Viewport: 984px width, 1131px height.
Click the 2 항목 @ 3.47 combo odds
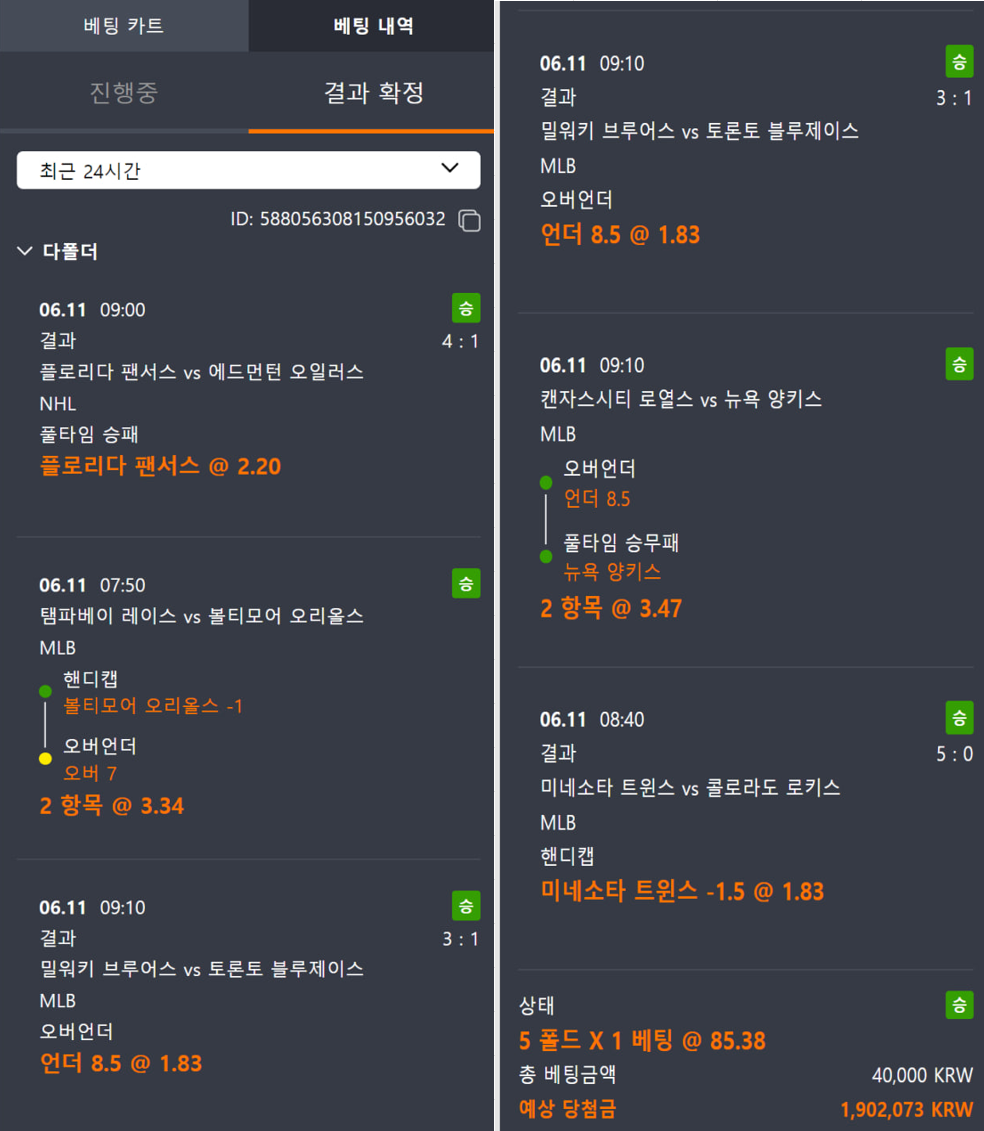pos(611,608)
